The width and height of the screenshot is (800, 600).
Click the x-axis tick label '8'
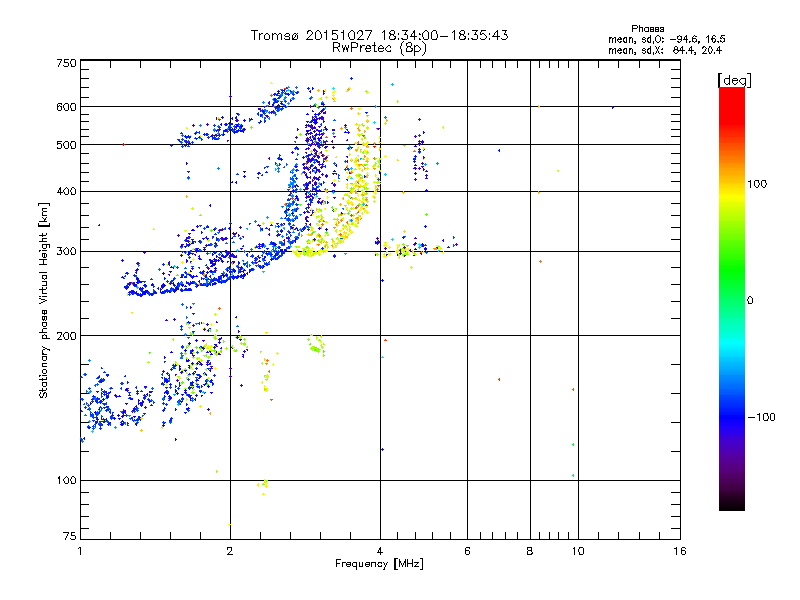pyautogui.click(x=530, y=551)
